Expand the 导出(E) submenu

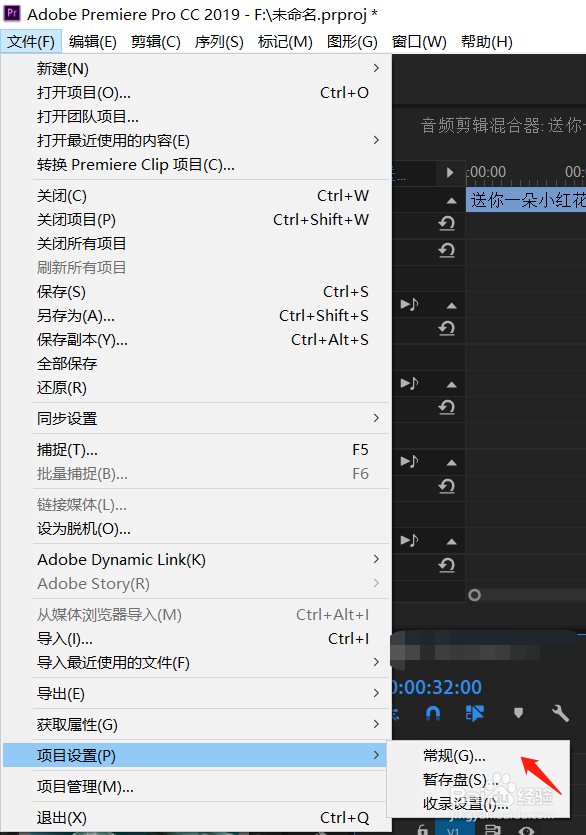196,693
